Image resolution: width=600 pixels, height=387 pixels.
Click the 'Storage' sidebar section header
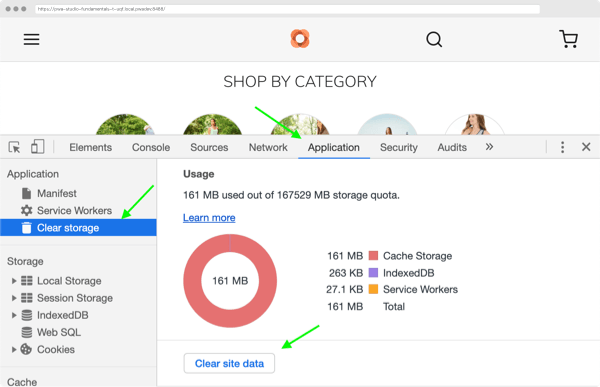click(x=25, y=261)
